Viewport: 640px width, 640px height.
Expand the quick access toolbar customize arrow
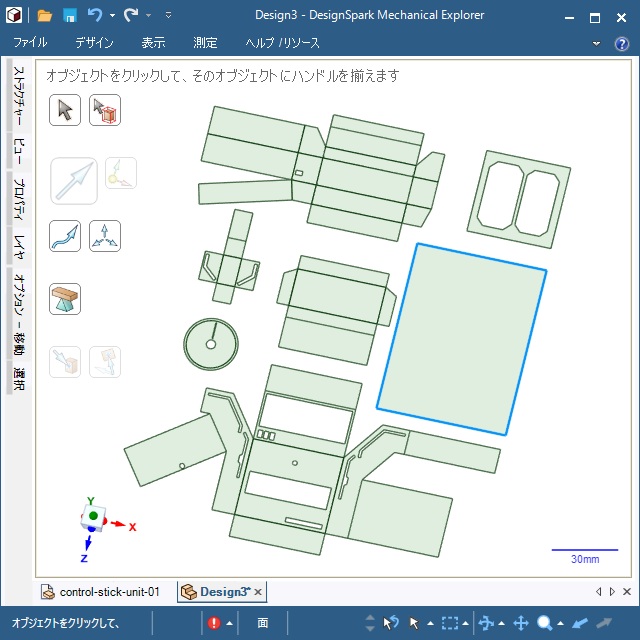point(168,16)
